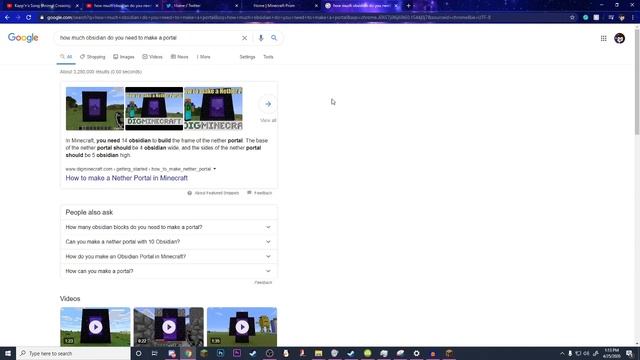Close the Minecraft Home tab

pos(316,6)
